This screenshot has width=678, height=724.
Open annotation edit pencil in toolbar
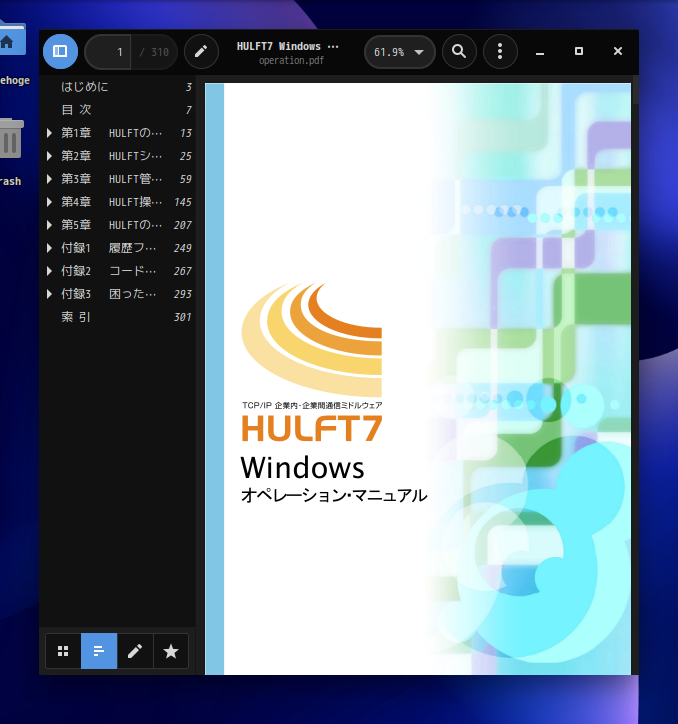coord(201,51)
